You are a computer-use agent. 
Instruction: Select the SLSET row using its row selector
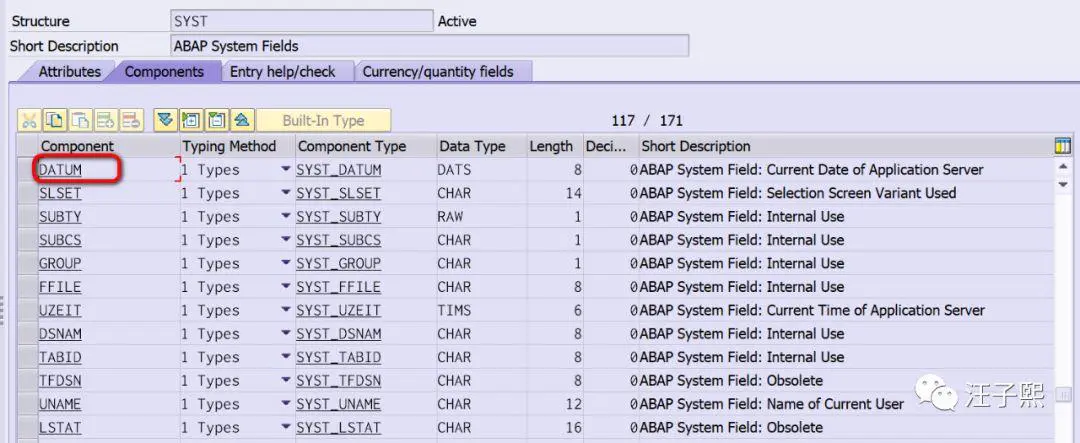(x=26, y=194)
